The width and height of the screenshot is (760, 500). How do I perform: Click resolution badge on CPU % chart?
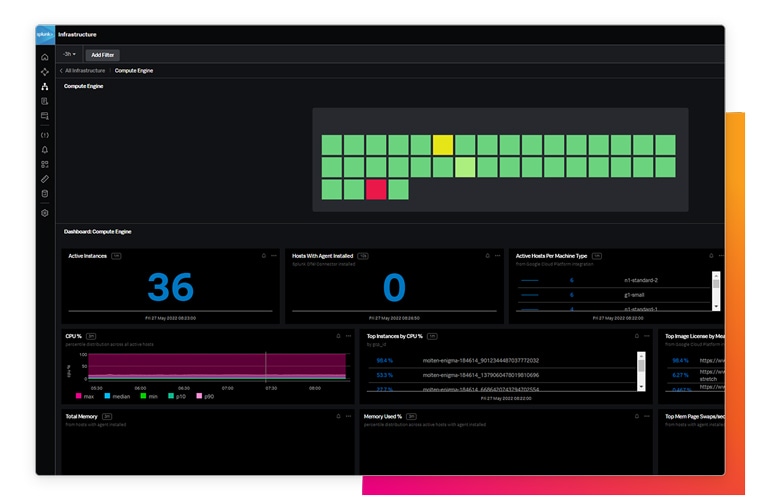(91, 336)
